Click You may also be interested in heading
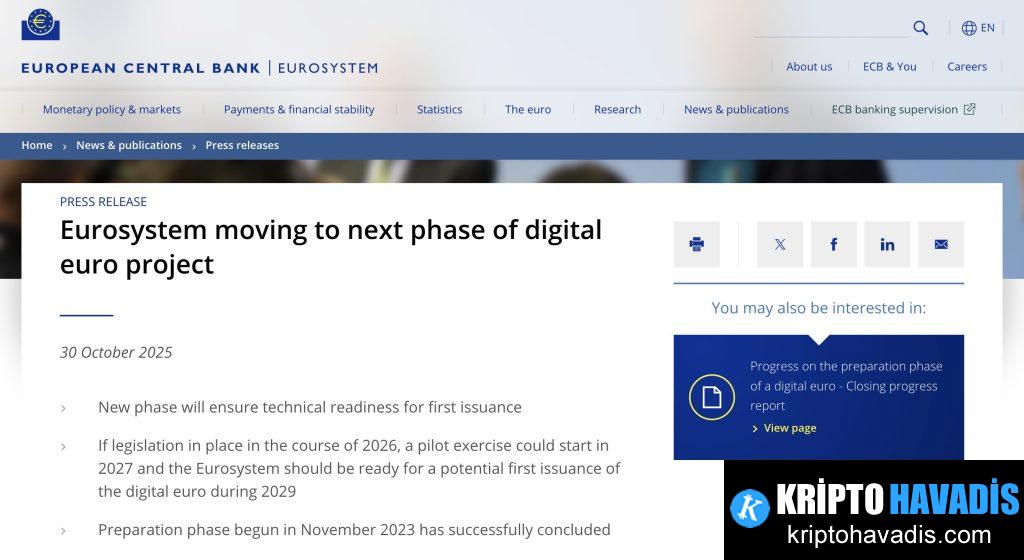 point(818,308)
